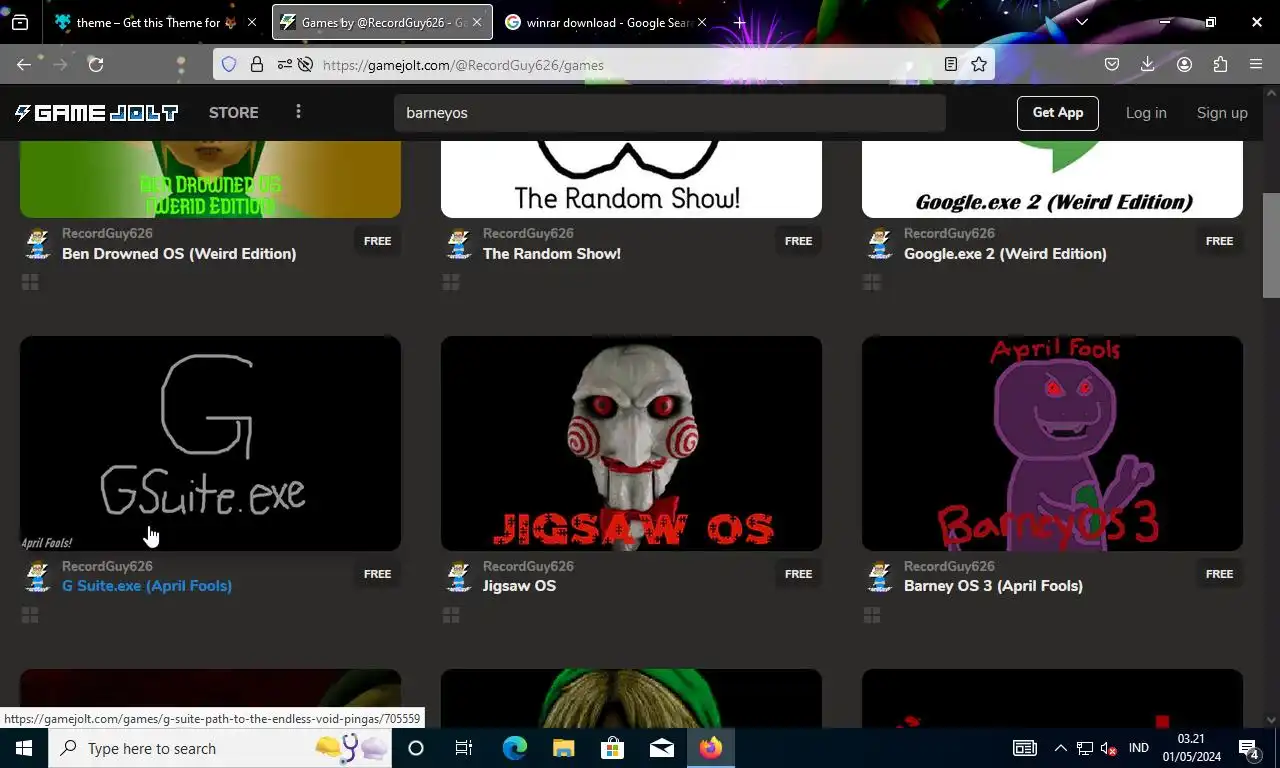Click the muted volume tray icon
Viewport: 1280px width, 768px height.
[1109, 749]
